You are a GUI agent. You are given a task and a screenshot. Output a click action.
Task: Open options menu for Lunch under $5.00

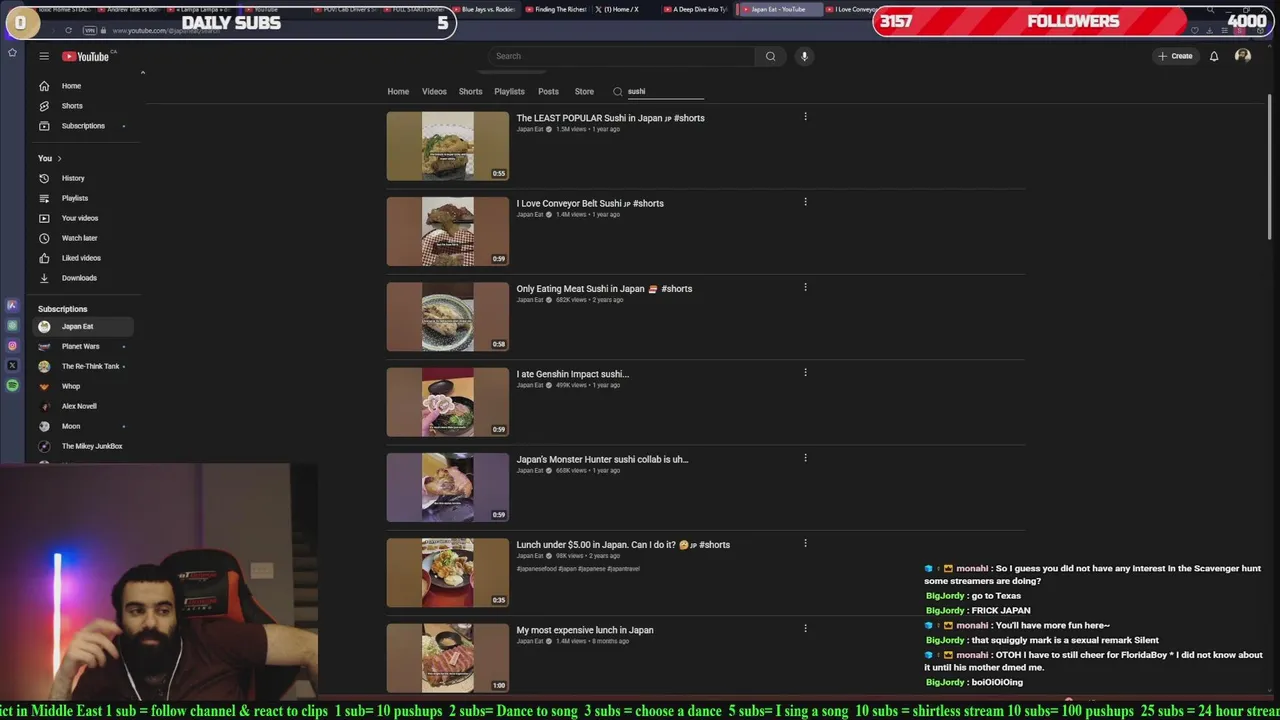click(805, 544)
